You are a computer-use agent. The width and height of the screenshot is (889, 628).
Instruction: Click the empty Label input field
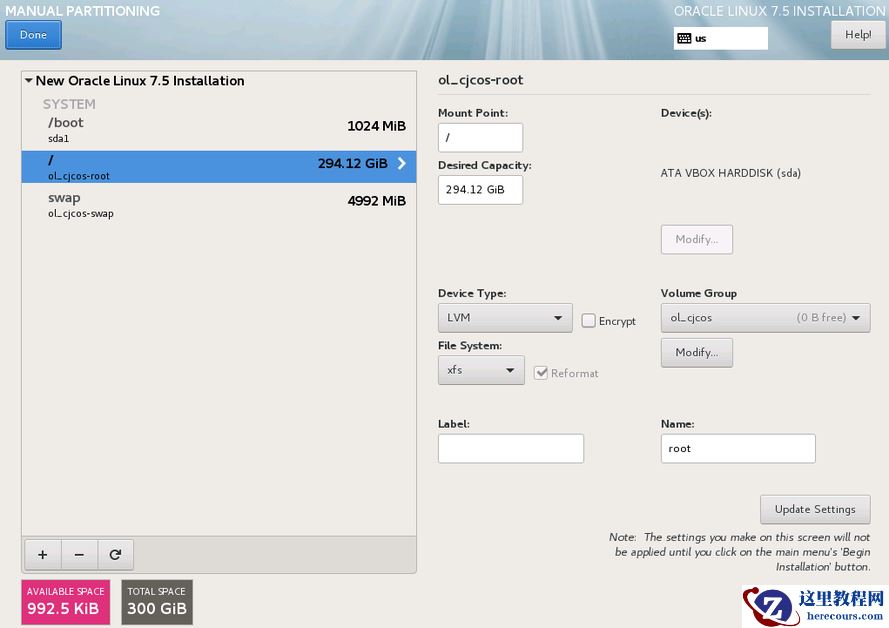(510, 448)
